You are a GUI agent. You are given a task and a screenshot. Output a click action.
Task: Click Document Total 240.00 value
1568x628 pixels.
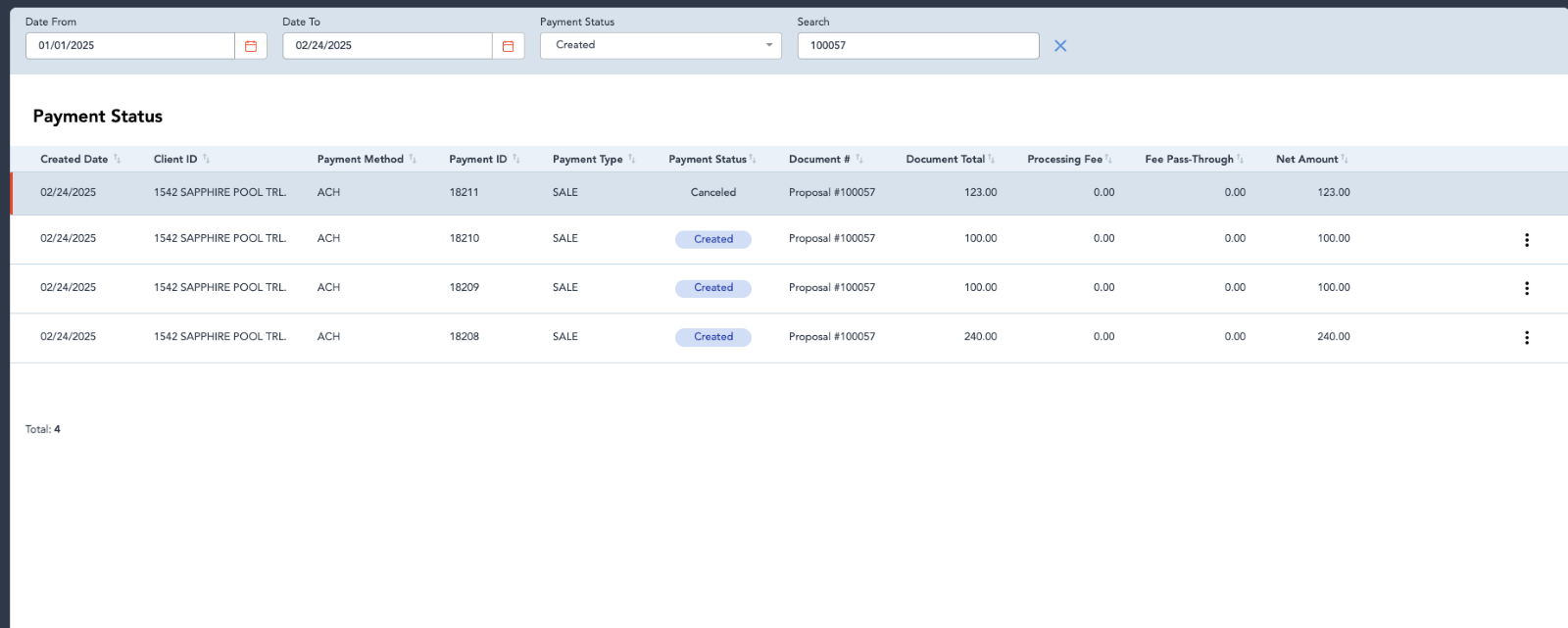(981, 337)
